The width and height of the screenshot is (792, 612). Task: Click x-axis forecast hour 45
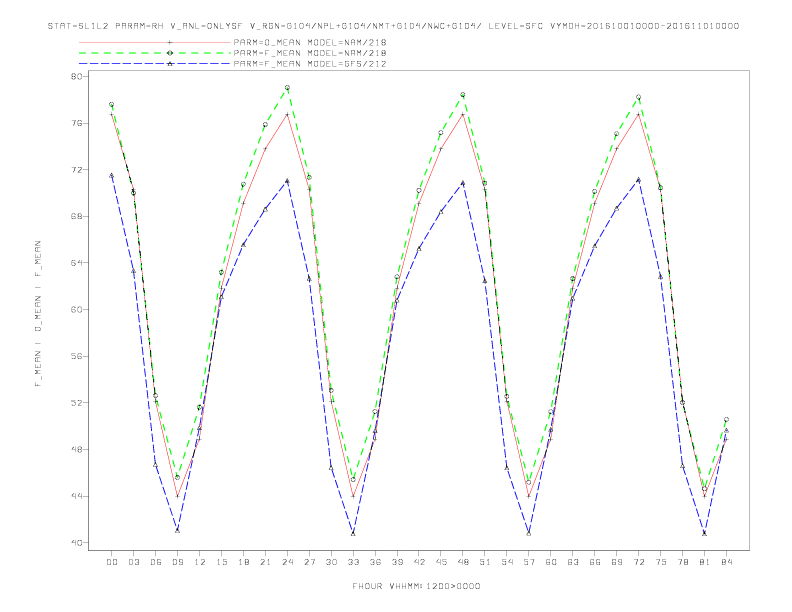(441, 562)
